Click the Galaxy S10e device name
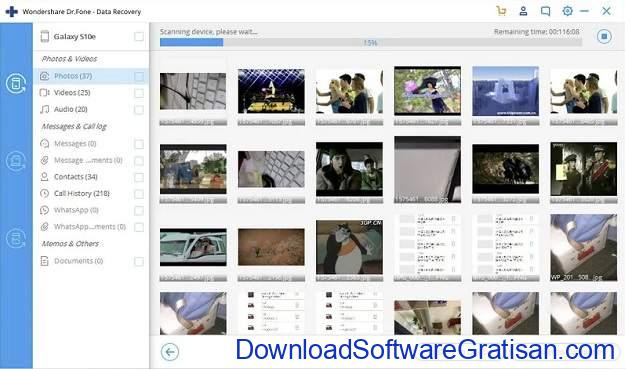The width and height of the screenshot is (625, 369). tap(75, 37)
